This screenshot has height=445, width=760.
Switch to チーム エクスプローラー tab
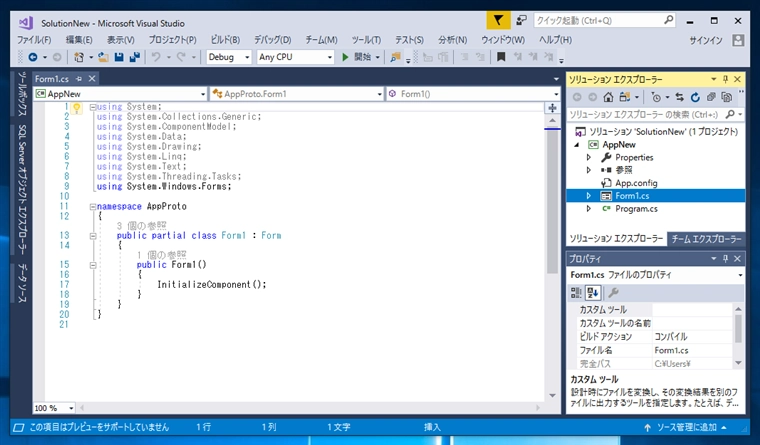click(x=706, y=239)
